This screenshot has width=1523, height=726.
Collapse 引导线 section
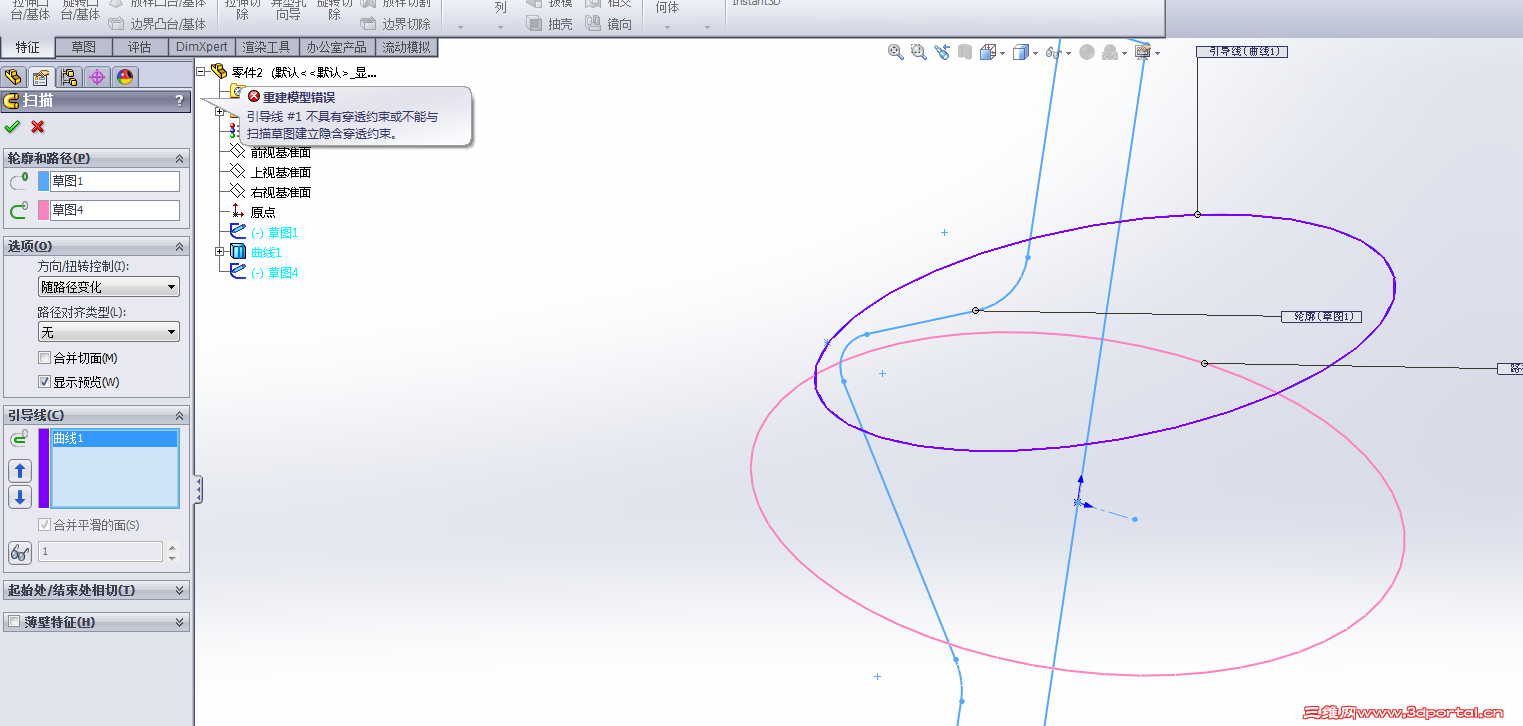click(x=180, y=415)
